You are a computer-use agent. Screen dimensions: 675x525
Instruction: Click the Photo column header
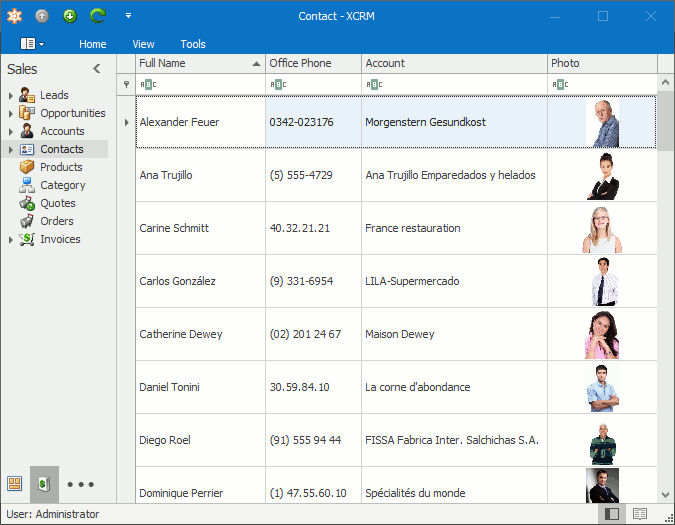(602, 63)
